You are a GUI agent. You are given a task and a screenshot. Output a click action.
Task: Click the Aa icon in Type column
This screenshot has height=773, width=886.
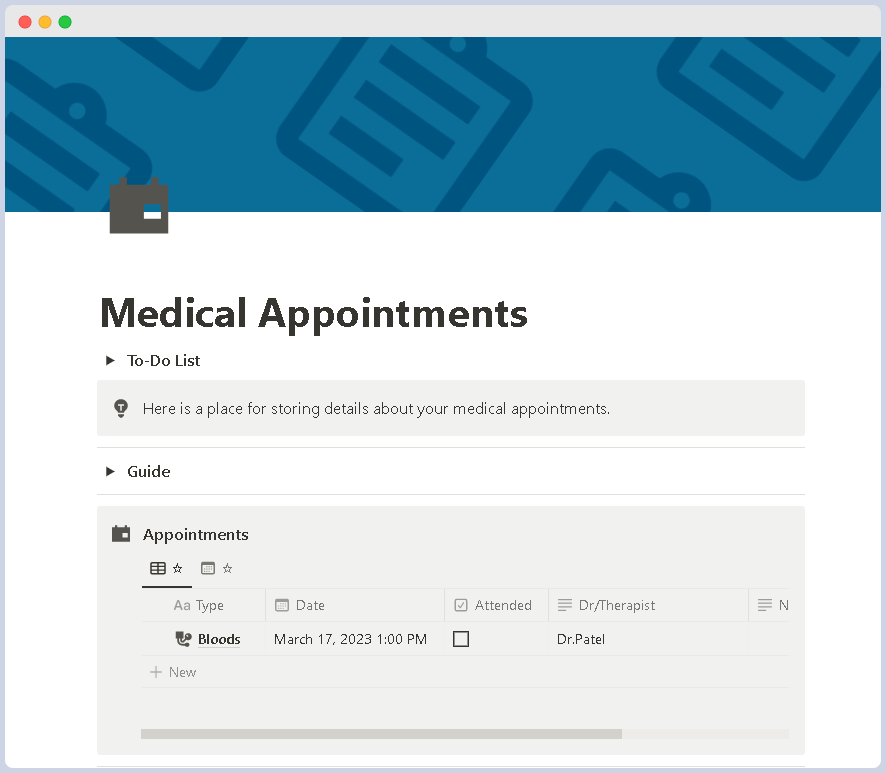pyautogui.click(x=182, y=605)
